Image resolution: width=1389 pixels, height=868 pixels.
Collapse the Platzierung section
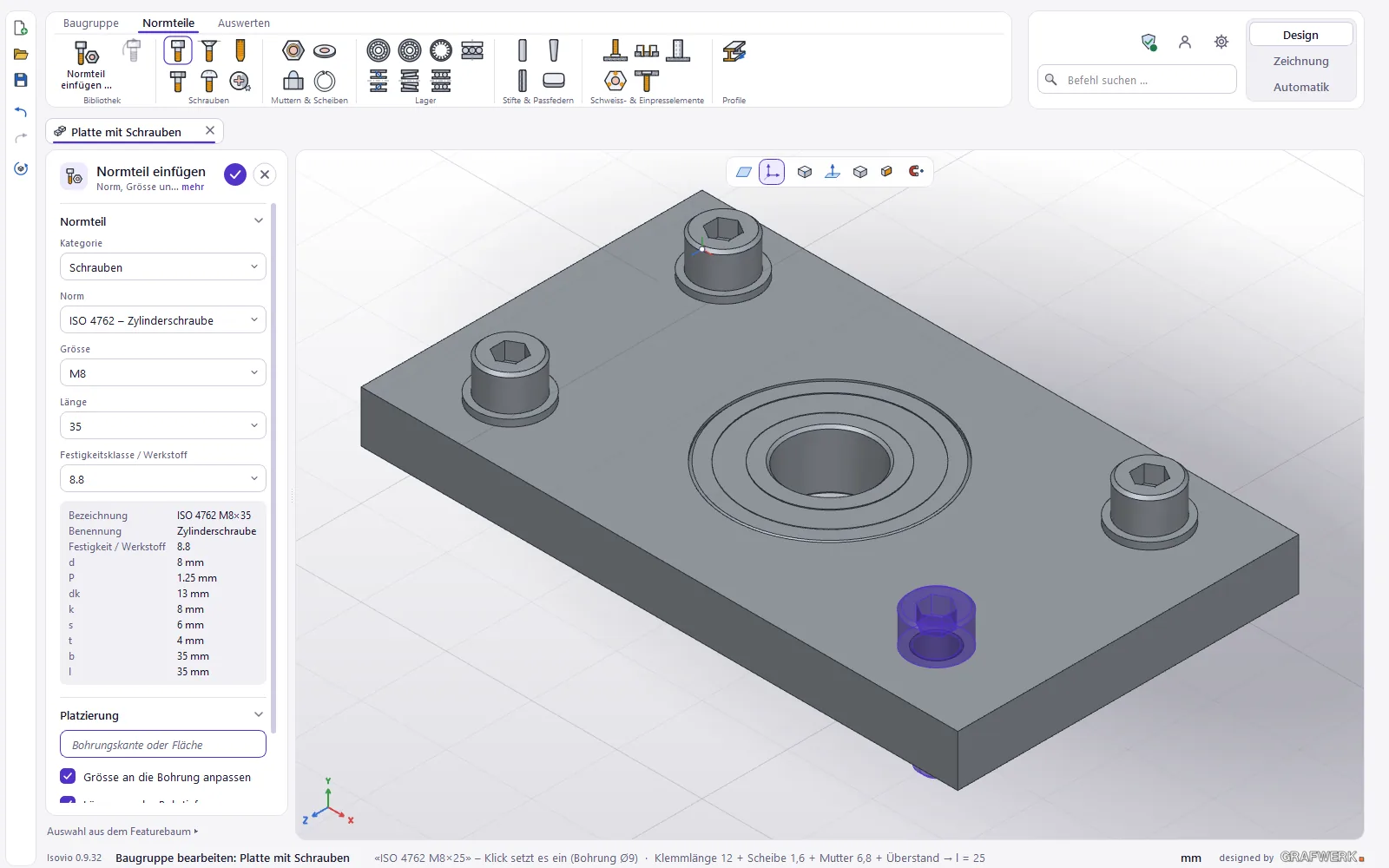[258, 714]
